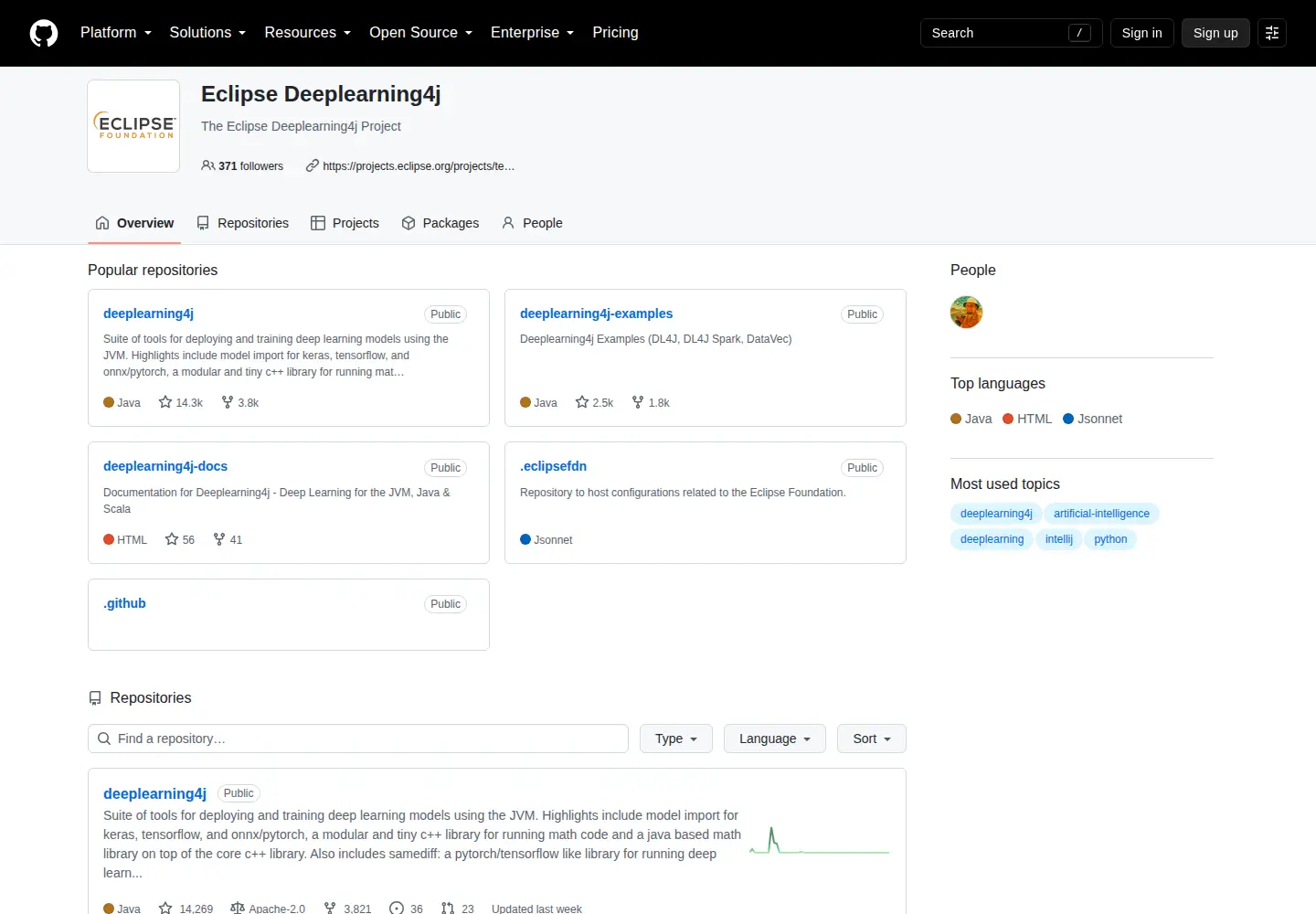Open the member avatar under People
Screen dimensions: 1316x914
[x=966, y=313]
